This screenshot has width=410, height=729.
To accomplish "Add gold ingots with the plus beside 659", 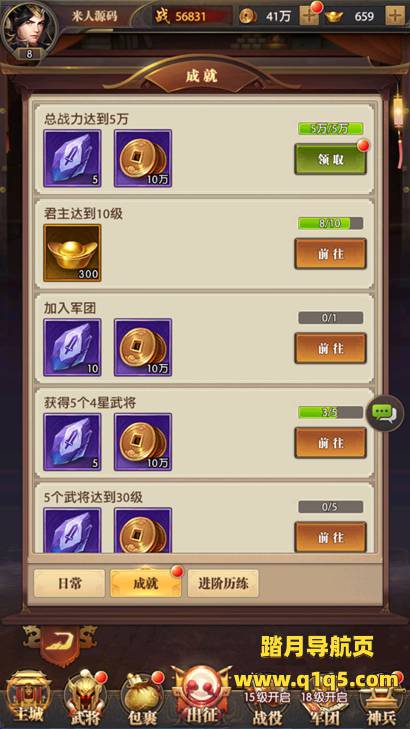I will pyautogui.click(x=395, y=17).
